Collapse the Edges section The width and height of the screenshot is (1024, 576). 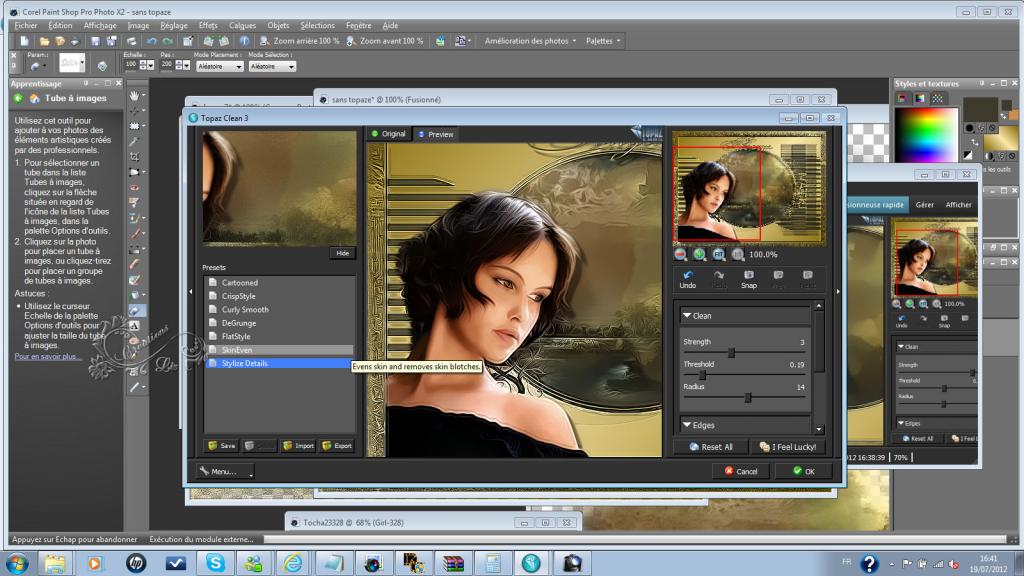point(687,425)
